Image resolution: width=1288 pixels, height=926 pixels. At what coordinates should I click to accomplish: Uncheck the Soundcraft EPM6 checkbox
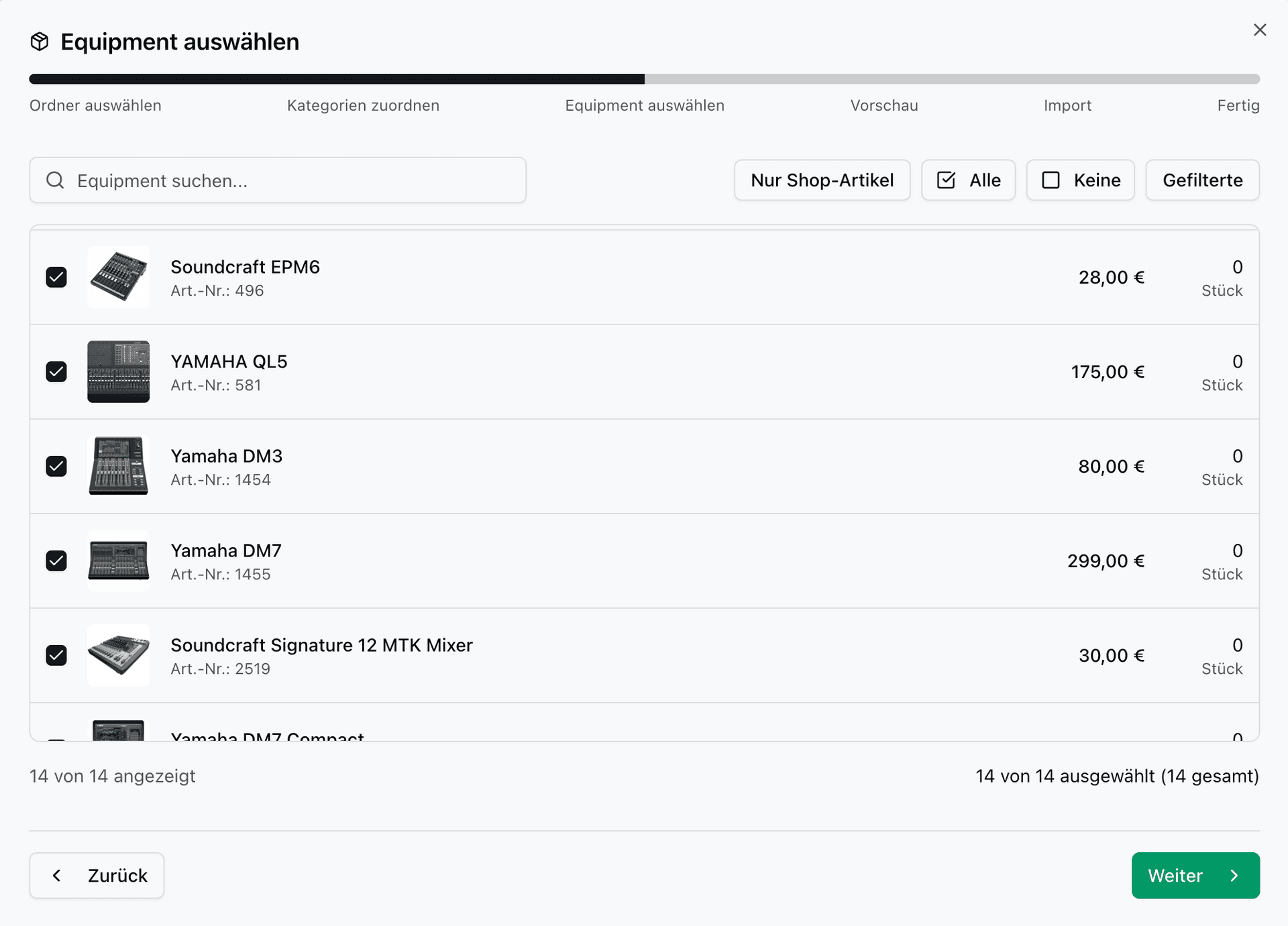point(56,277)
